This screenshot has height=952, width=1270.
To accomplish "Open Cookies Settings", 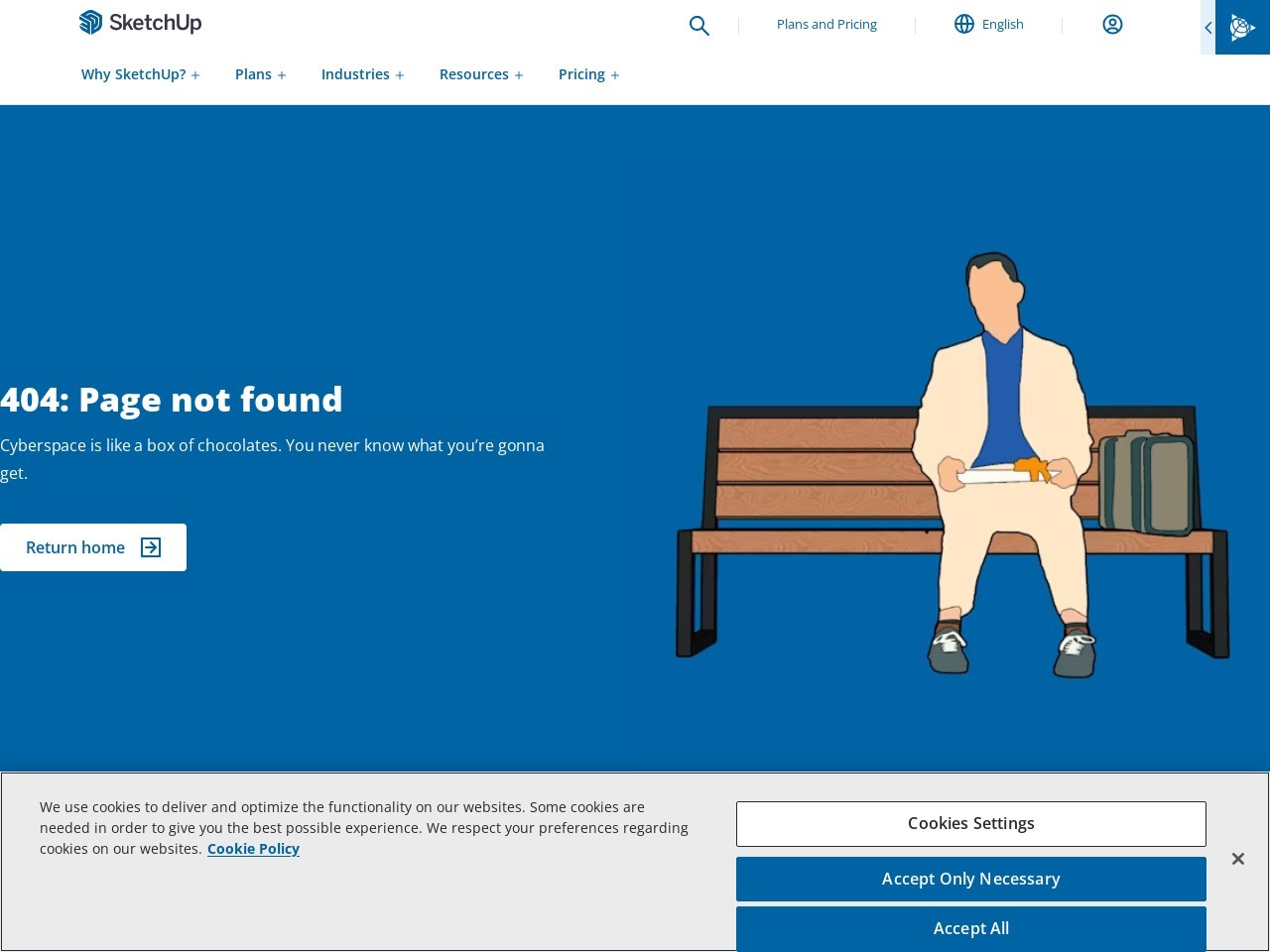I will (x=971, y=824).
